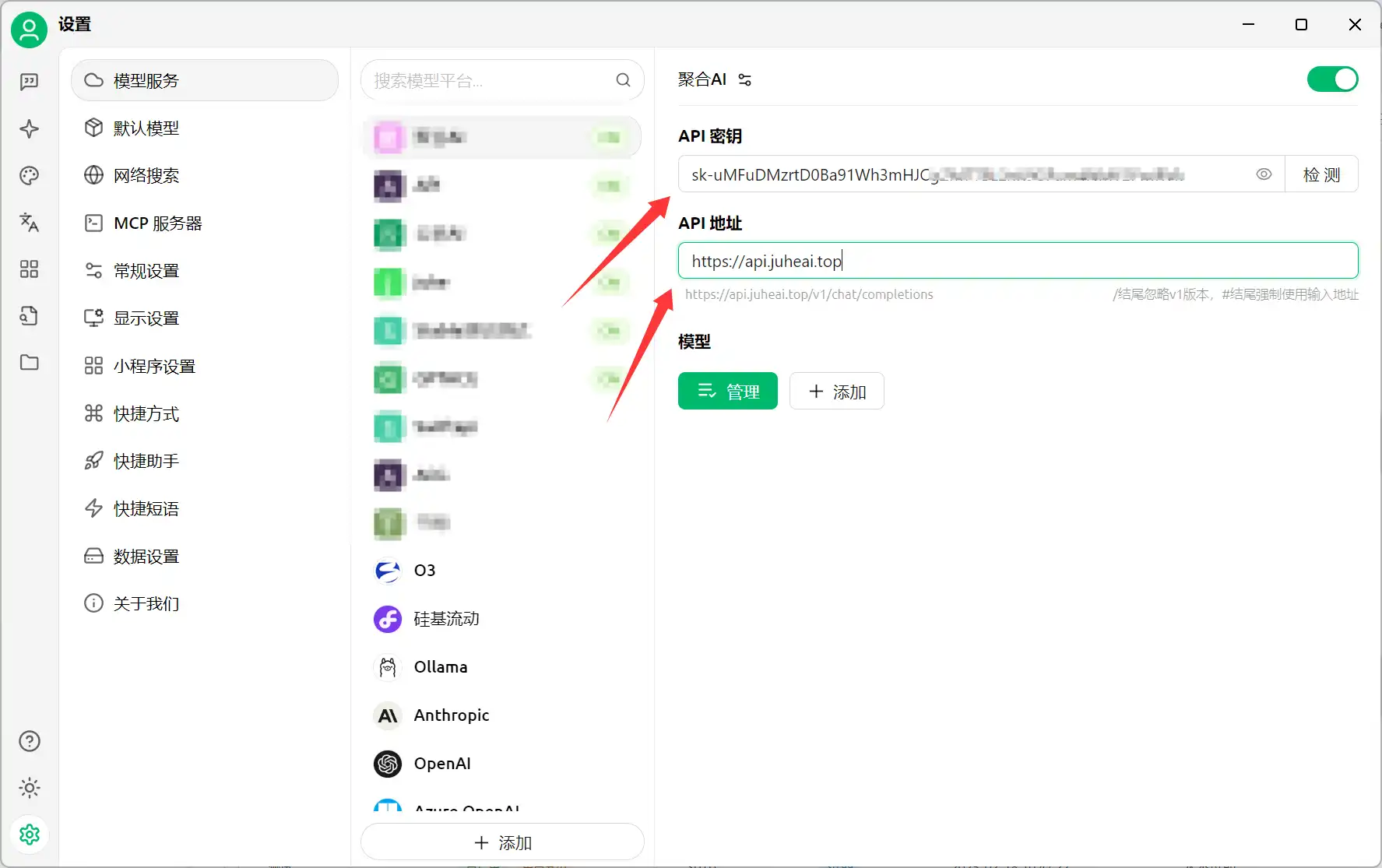This screenshot has height=868, width=1382.
Task: Open 关于我们 menu item
Action: pos(205,603)
